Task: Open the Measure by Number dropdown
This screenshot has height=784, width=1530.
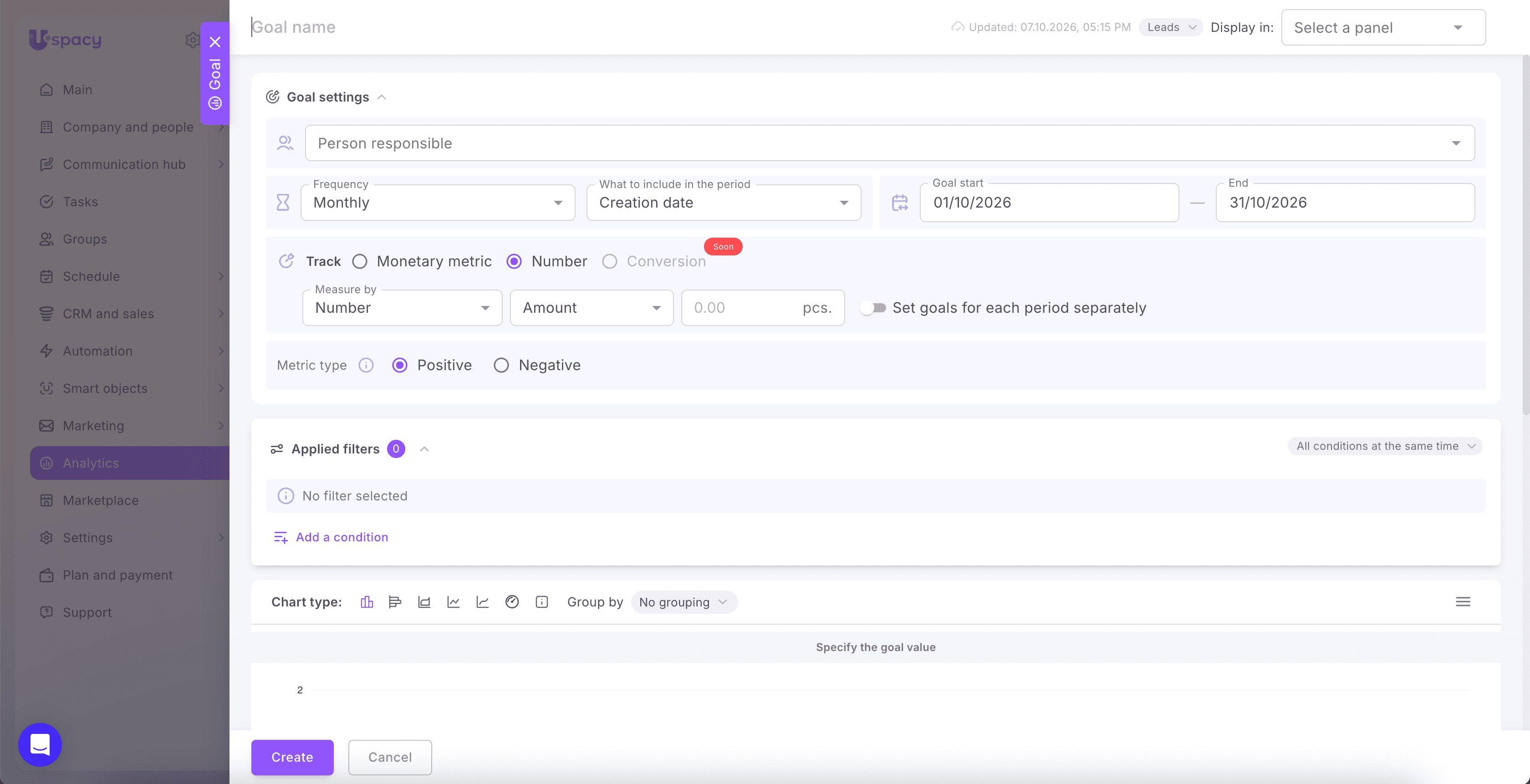Action: coord(402,308)
